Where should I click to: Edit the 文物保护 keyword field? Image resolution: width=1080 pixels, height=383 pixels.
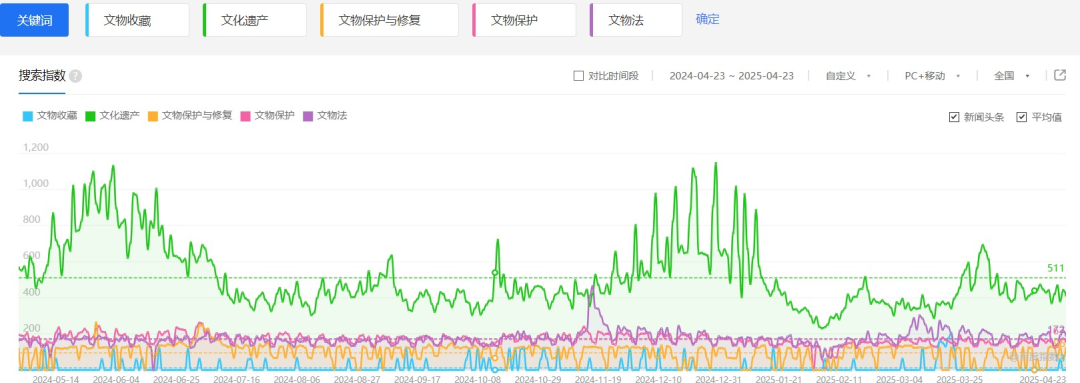point(524,20)
